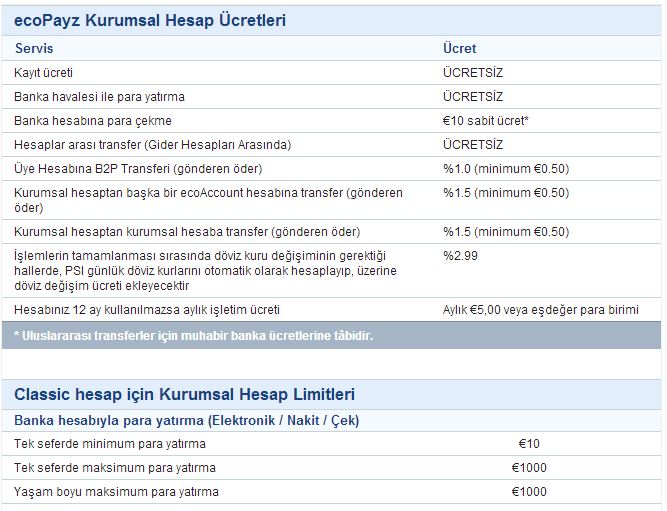
Task: Click the '€10 sabit ücret*' fee value
Action: pyautogui.click(x=485, y=121)
